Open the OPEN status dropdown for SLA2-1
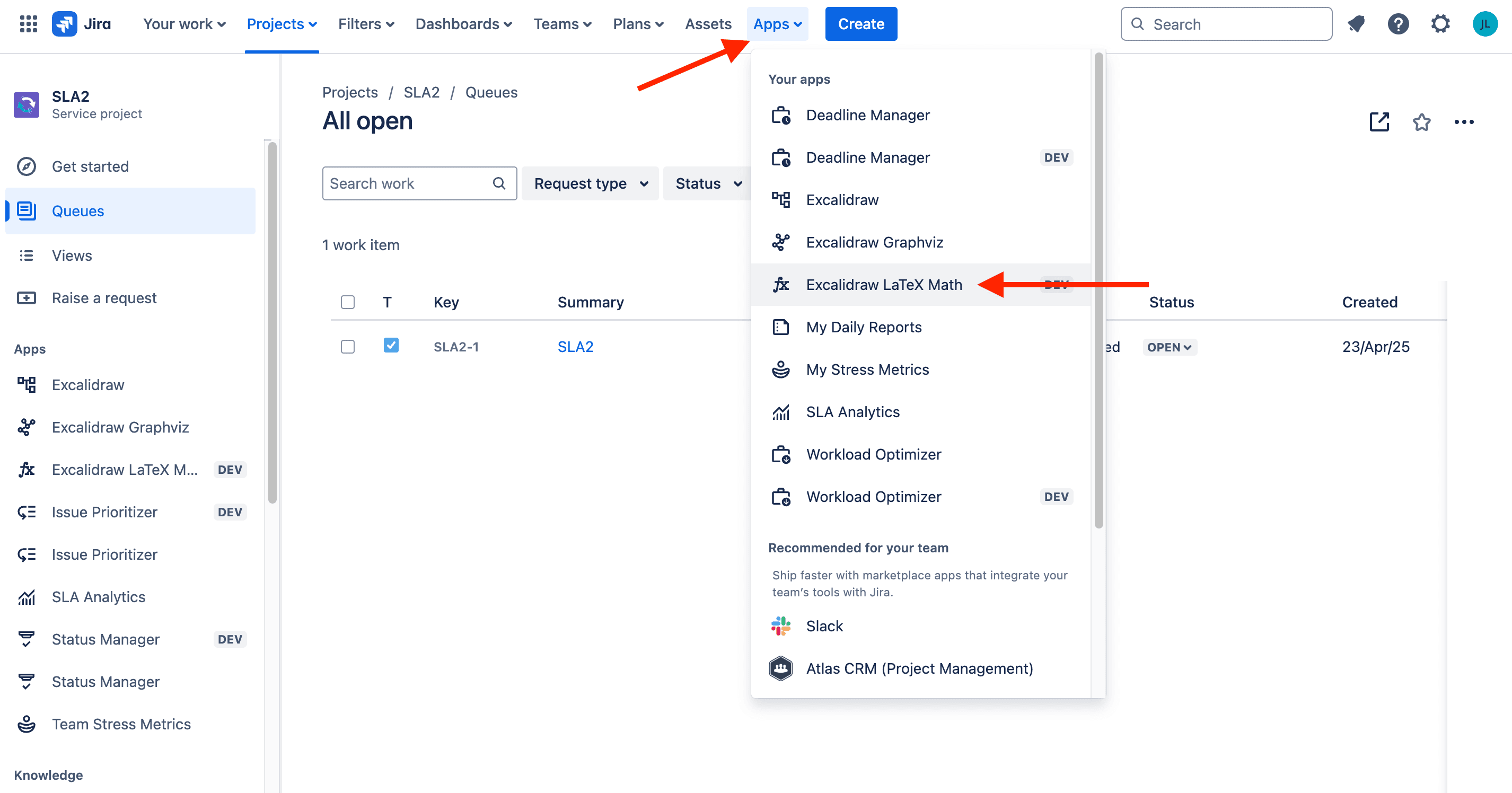1512x793 pixels. tap(1169, 347)
